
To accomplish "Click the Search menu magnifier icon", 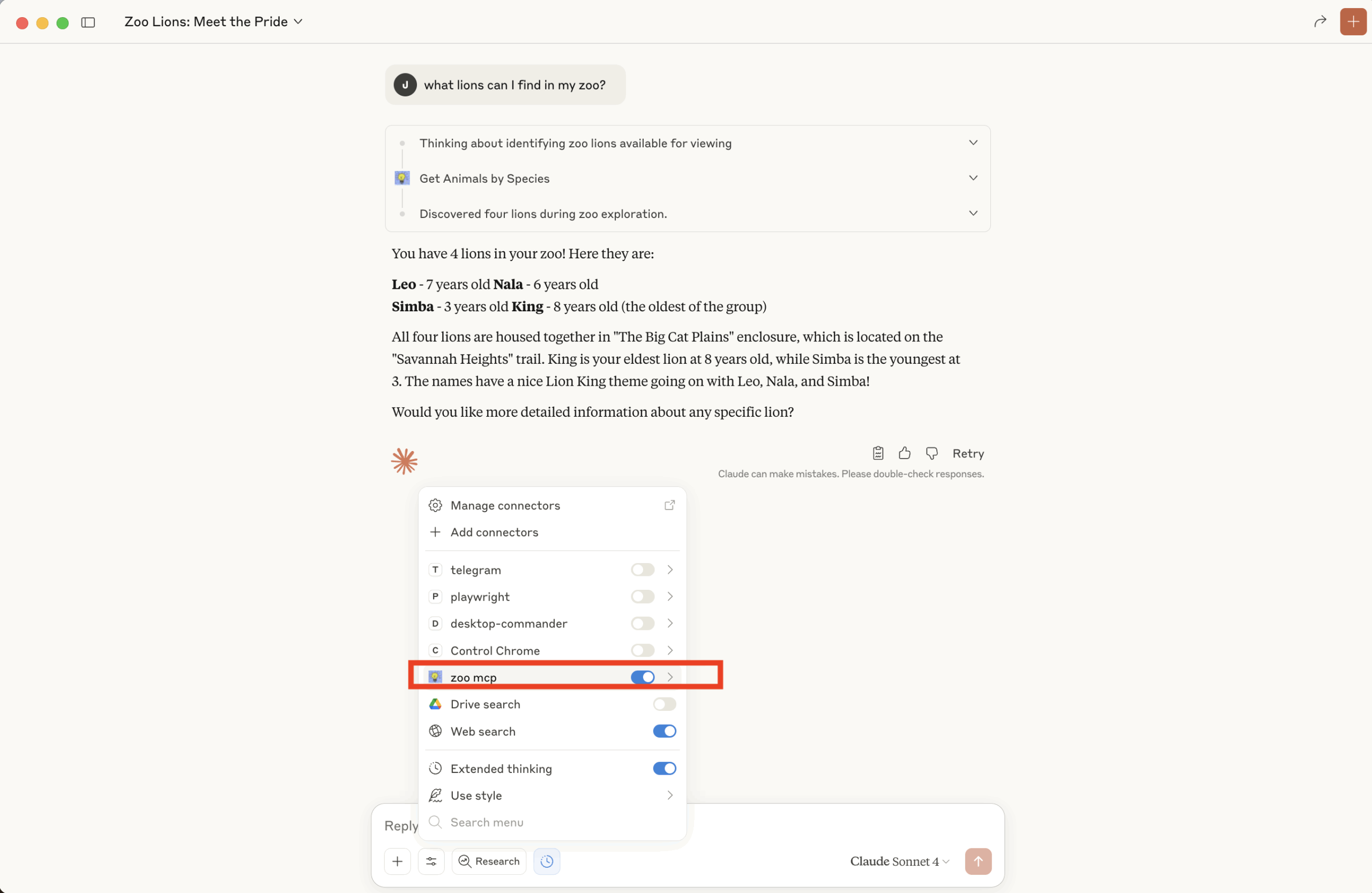I will coord(435,822).
